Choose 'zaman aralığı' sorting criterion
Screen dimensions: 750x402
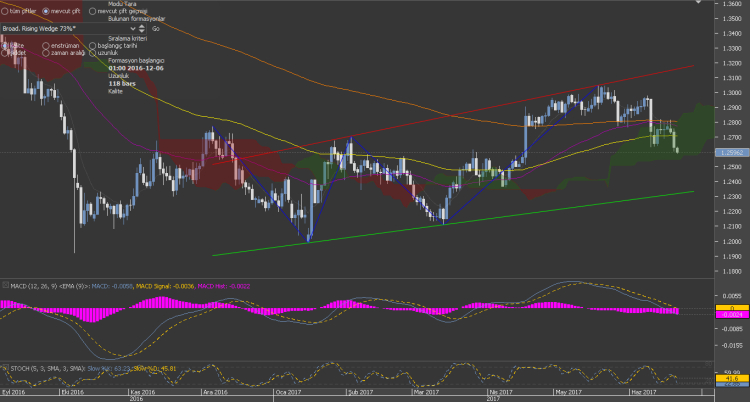(x=46, y=53)
